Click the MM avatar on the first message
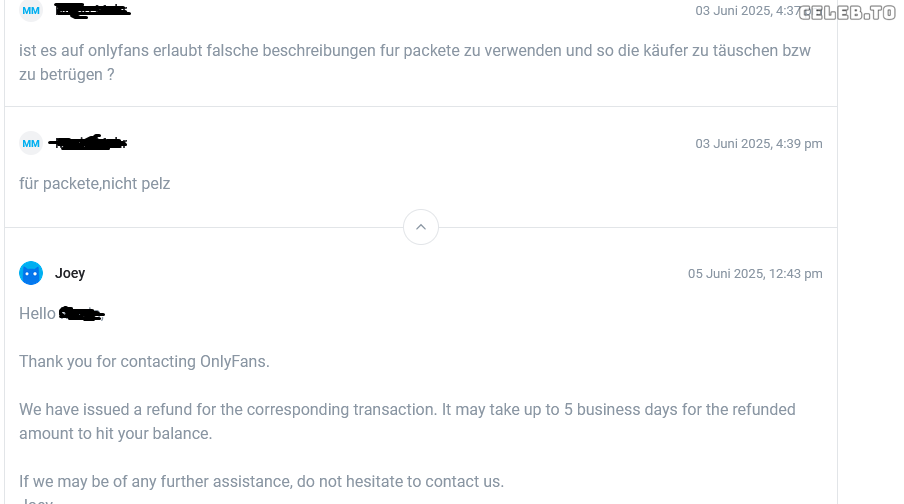Viewport: 904px width, 504px height. click(31, 10)
